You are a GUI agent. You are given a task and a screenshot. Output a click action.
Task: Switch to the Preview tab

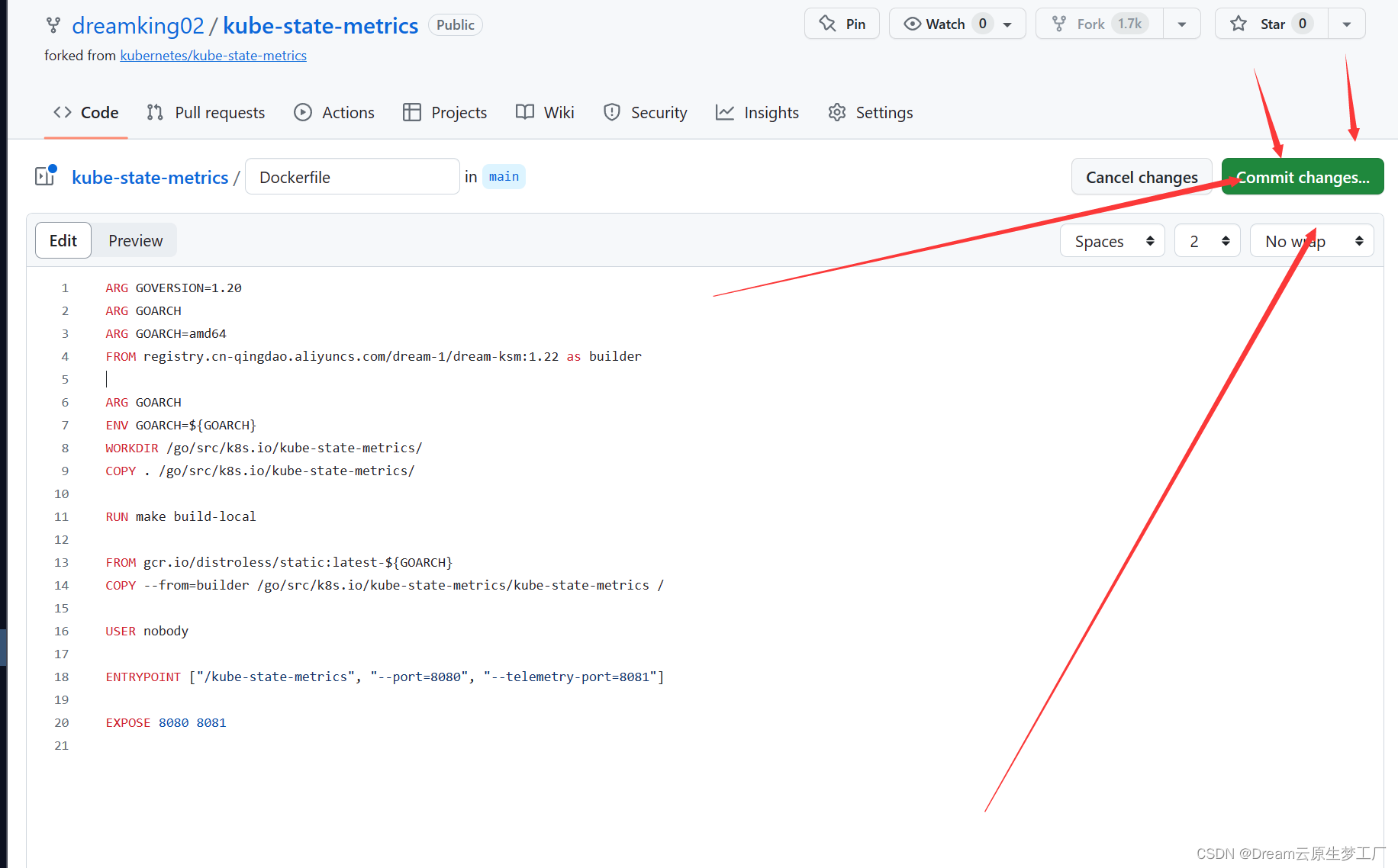coord(135,240)
